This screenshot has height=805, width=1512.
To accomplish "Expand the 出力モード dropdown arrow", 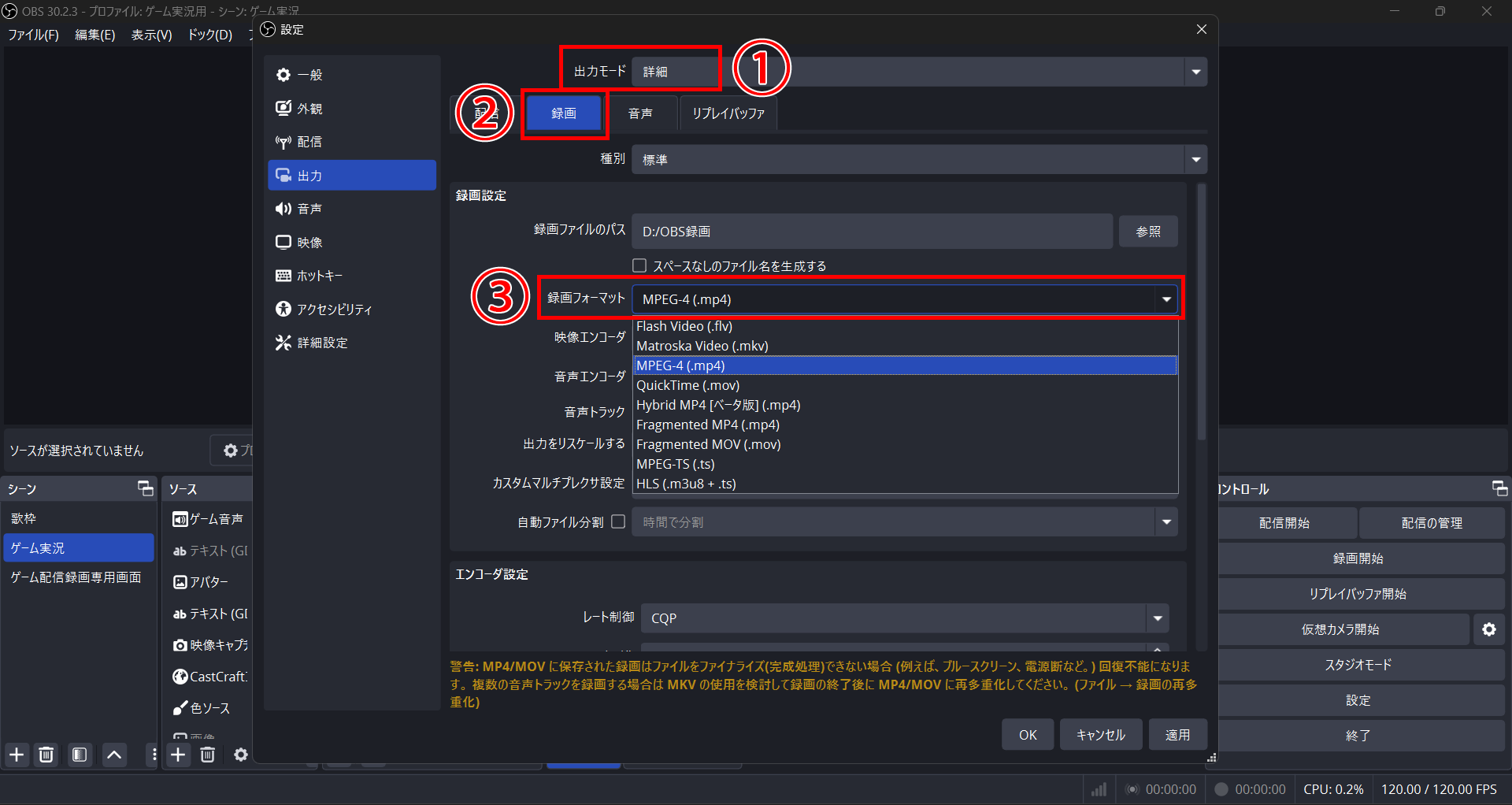I will [x=1196, y=72].
